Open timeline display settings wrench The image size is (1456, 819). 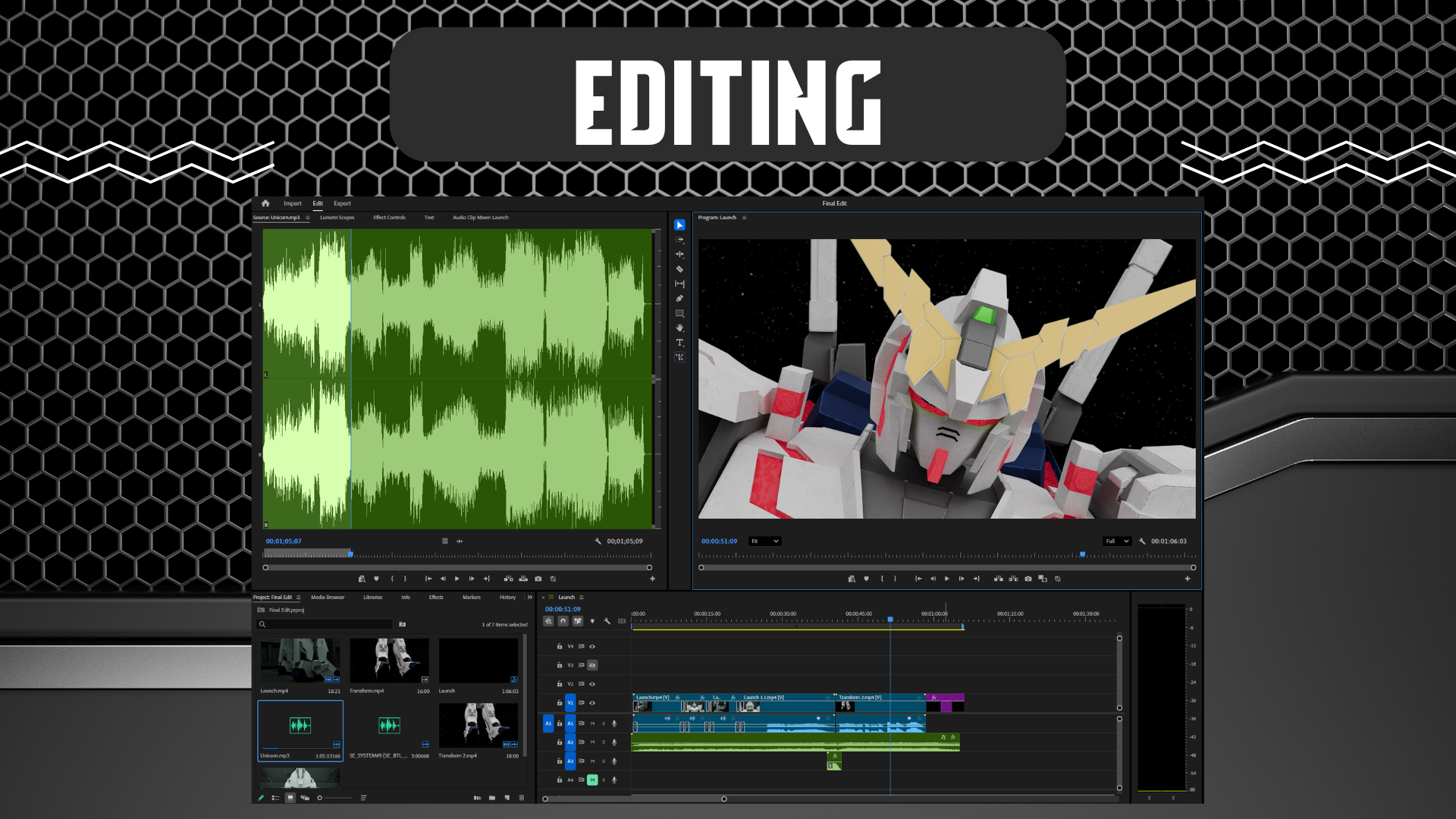(x=607, y=621)
